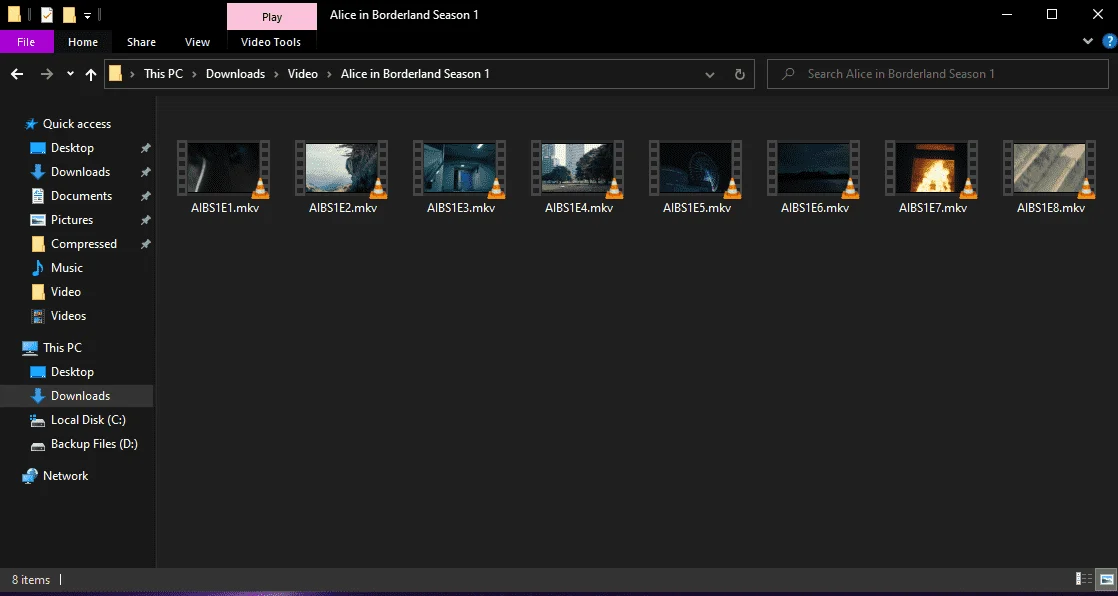The image size is (1118, 596).
Task: Expand the chevron after This PC breadcrumb
Action: point(195,74)
